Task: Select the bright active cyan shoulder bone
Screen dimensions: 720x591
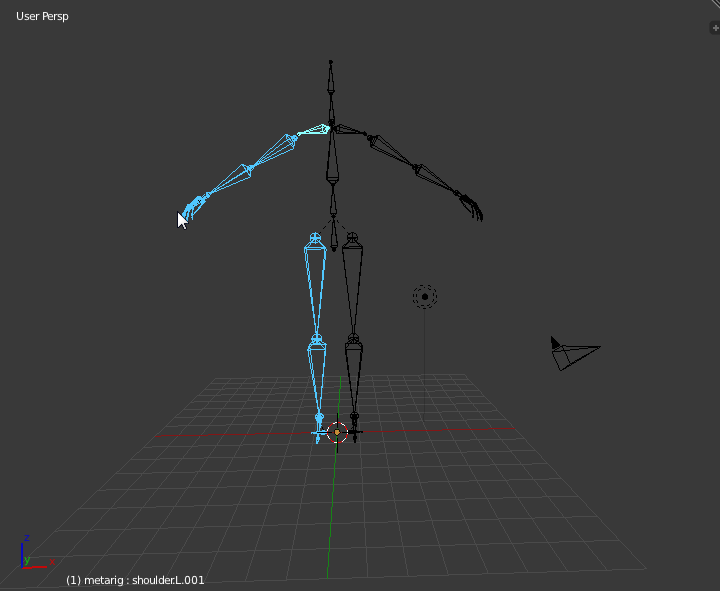Action: 314,130
